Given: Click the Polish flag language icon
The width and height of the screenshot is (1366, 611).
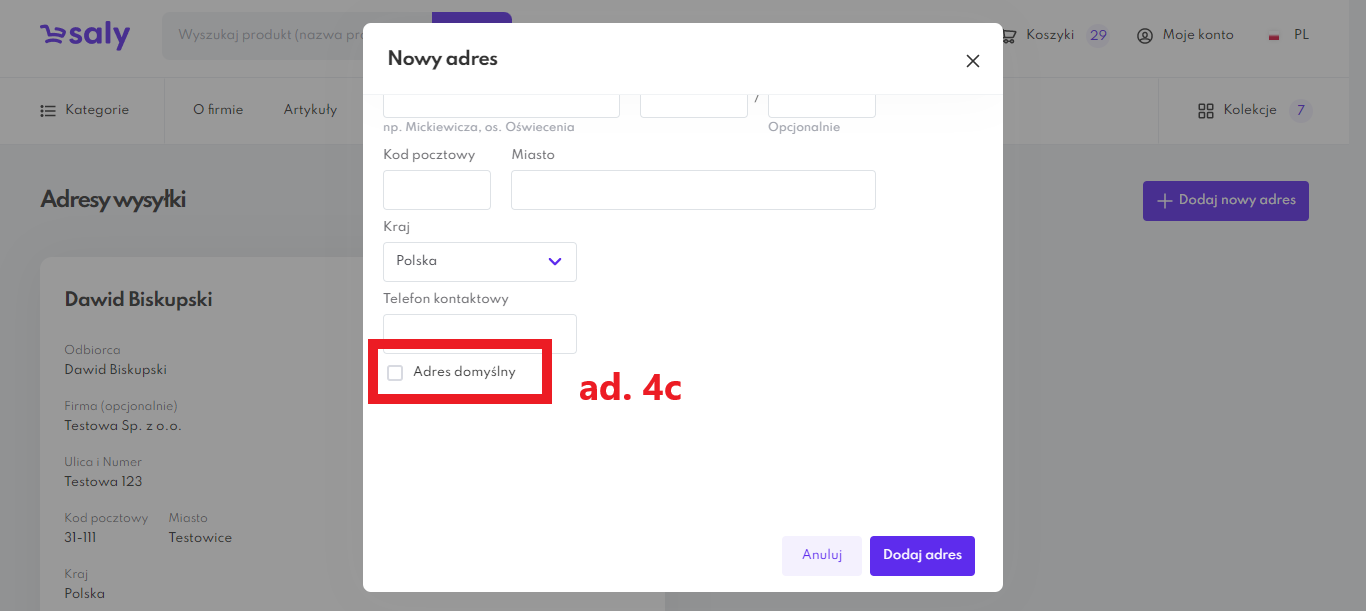Looking at the screenshot, I should [x=1274, y=36].
